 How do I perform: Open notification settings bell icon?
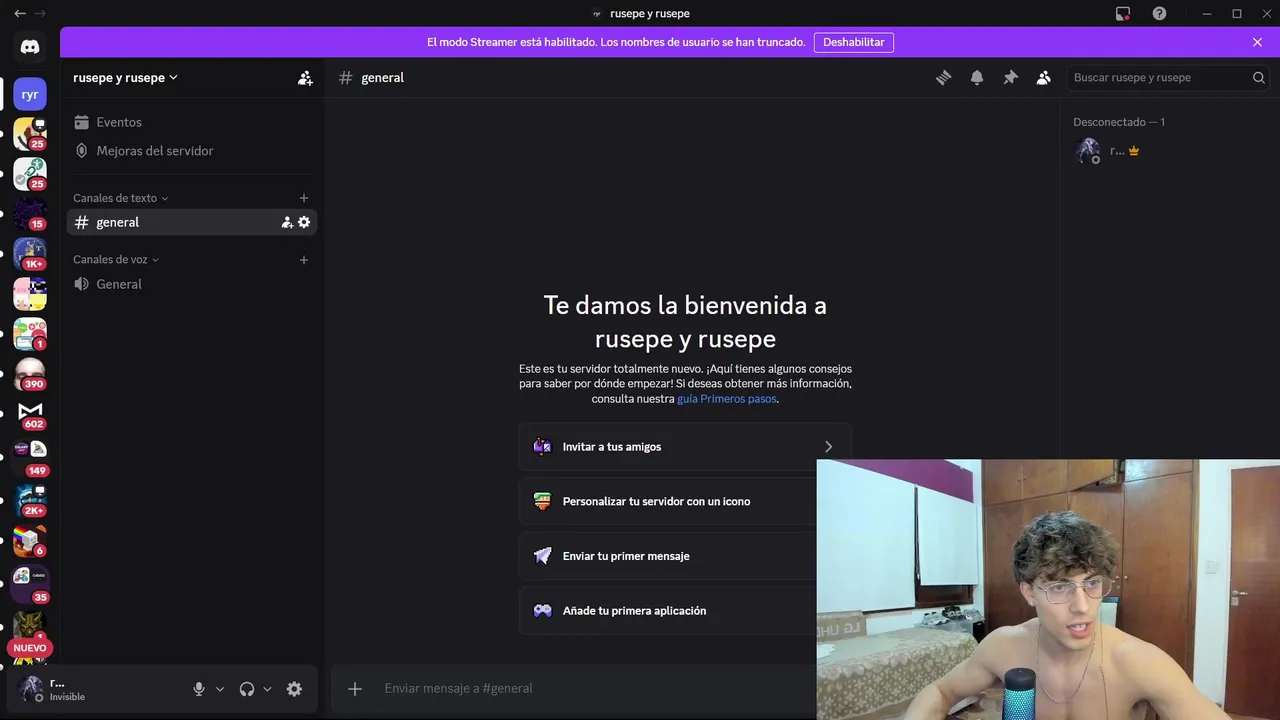pyautogui.click(x=977, y=78)
